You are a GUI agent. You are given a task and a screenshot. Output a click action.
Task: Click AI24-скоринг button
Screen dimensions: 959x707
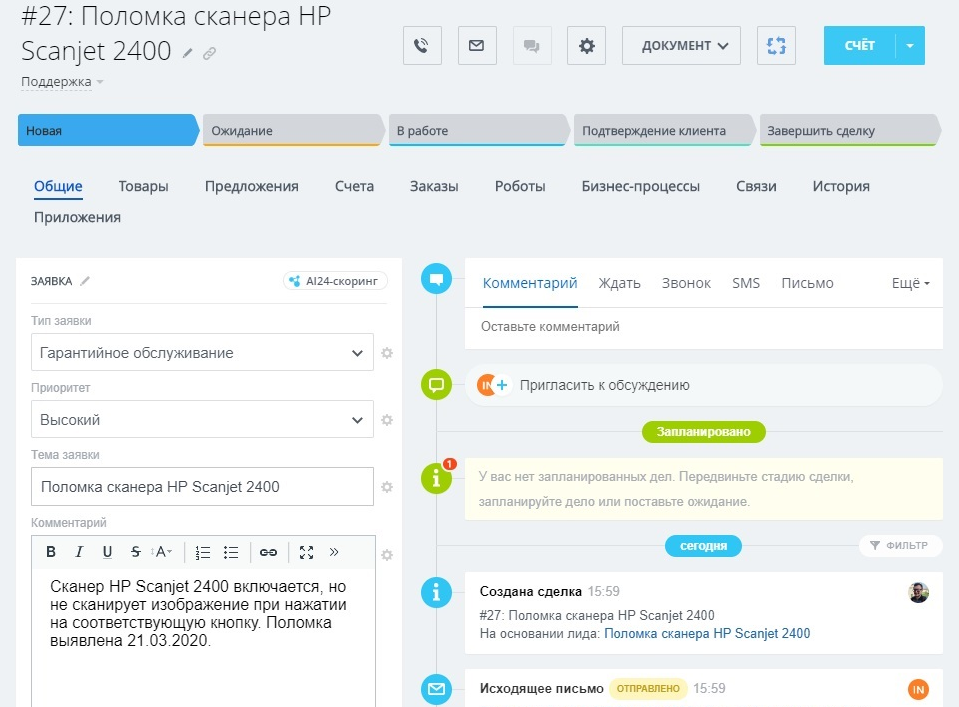(335, 281)
